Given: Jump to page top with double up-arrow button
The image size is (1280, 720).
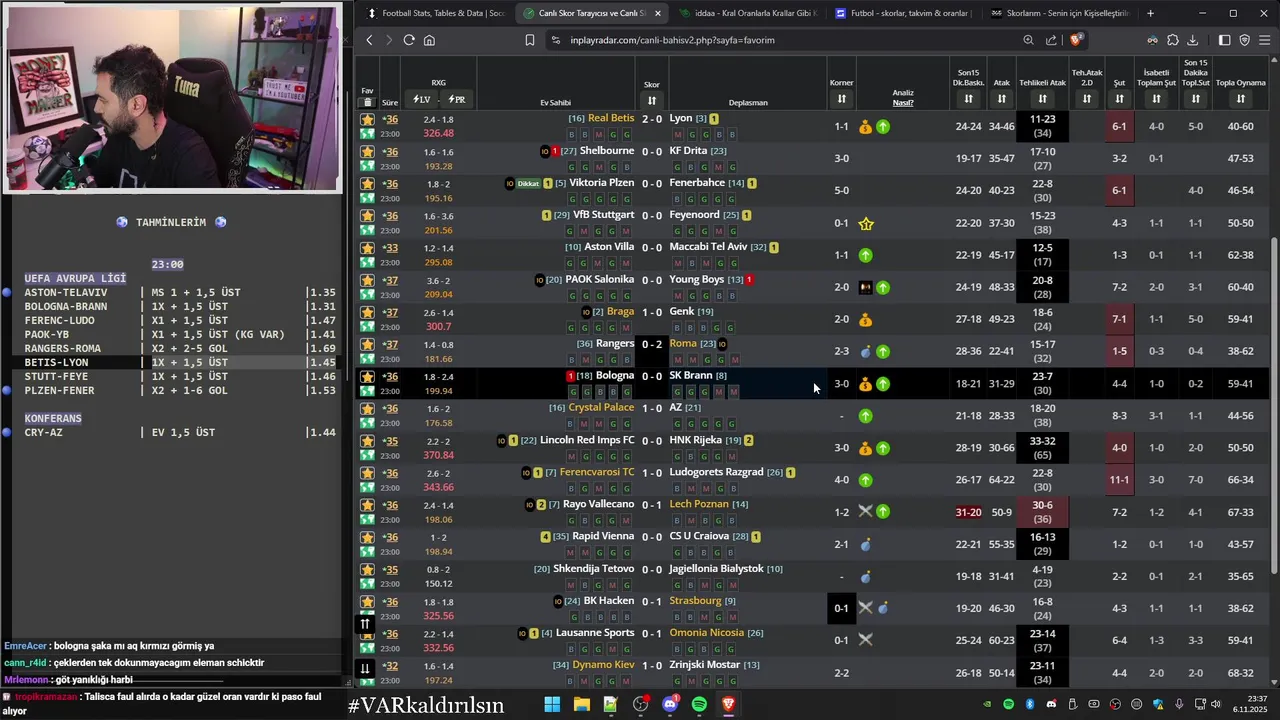Looking at the screenshot, I should tap(365, 624).
